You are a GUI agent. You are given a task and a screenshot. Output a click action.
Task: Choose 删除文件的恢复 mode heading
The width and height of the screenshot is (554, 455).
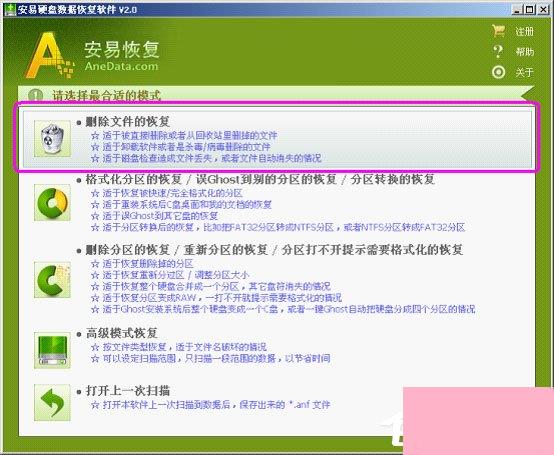point(128,122)
